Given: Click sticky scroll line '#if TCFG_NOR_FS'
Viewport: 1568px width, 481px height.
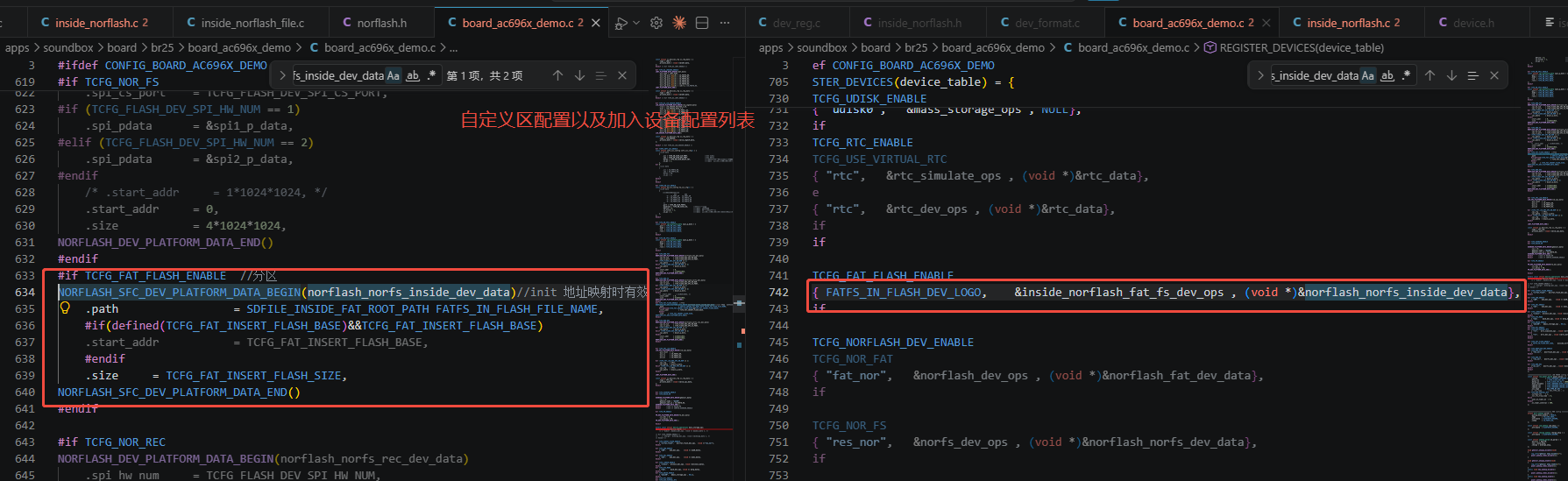Looking at the screenshot, I should (x=109, y=82).
